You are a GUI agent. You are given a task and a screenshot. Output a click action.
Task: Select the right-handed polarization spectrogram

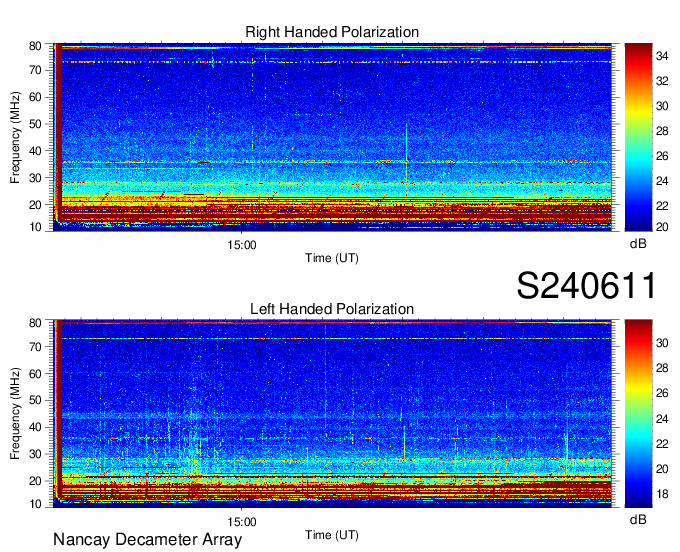coord(332,137)
